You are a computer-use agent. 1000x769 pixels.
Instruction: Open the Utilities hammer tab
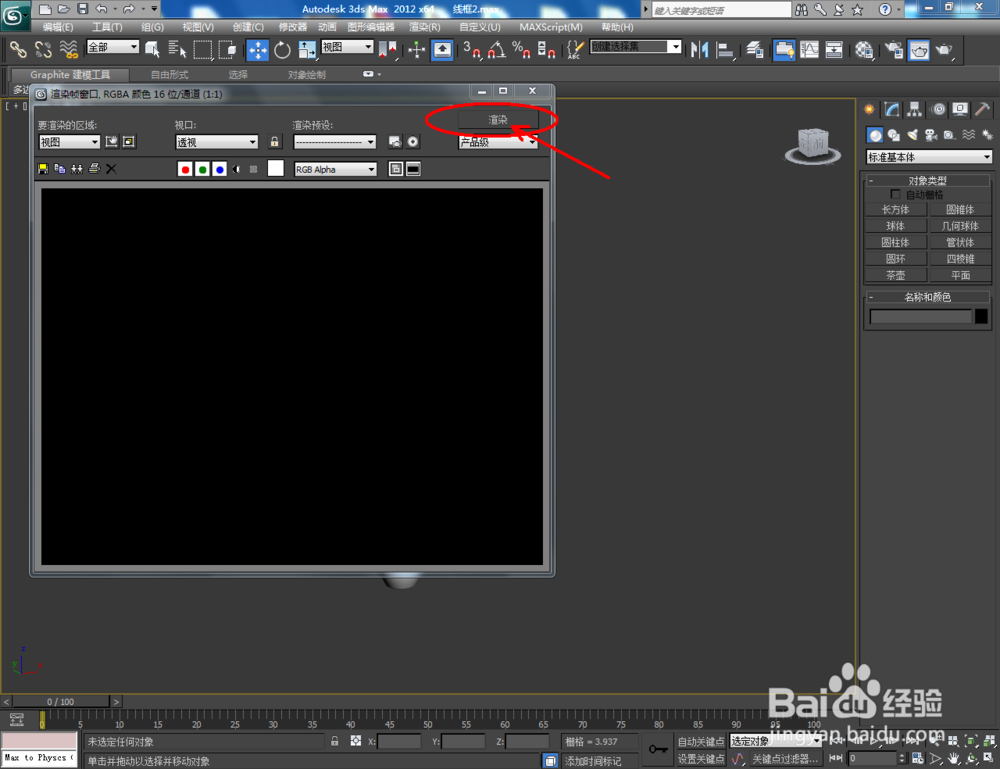(982, 110)
